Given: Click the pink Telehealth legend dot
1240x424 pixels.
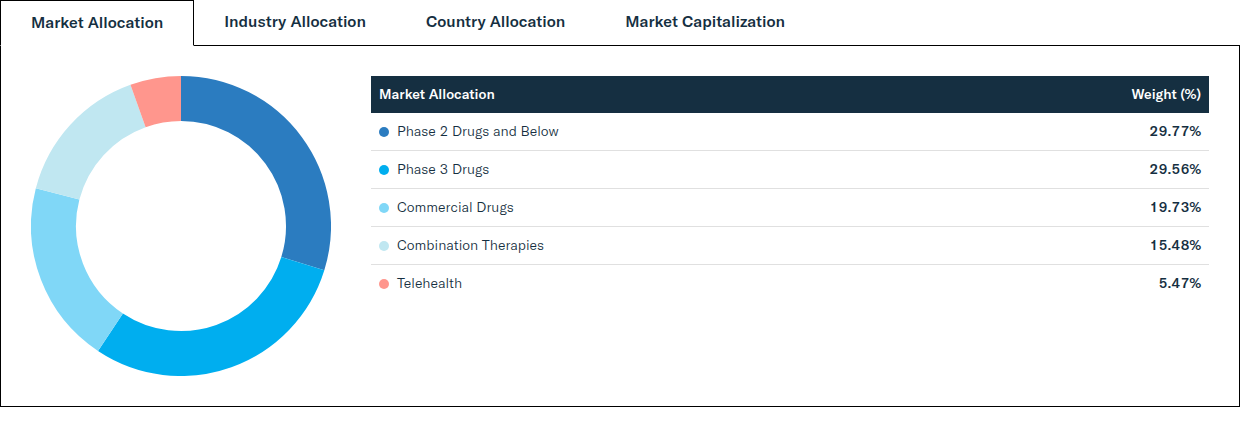Looking at the screenshot, I should (x=384, y=284).
